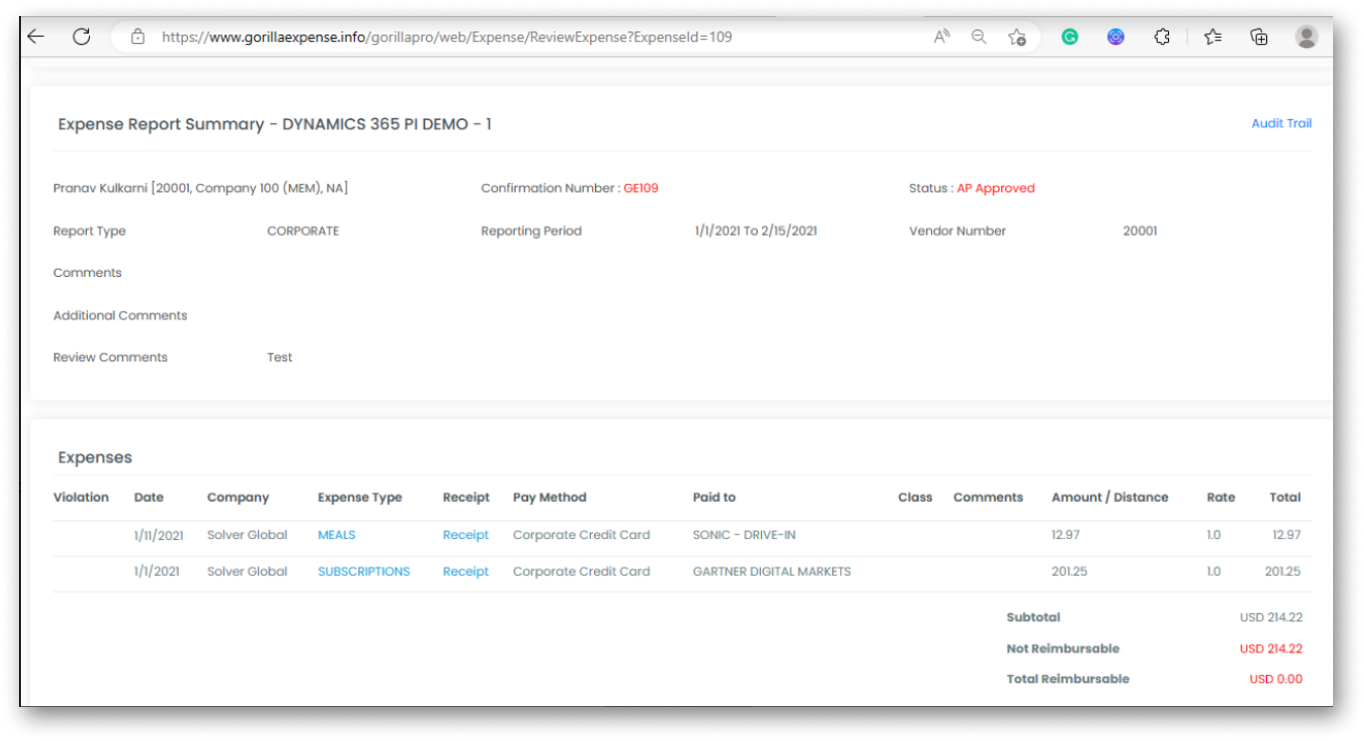Open the Receipt link for SONIC - DRIVE-IN
The width and height of the screenshot is (1364, 741).
pyautogui.click(x=466, y=535)
